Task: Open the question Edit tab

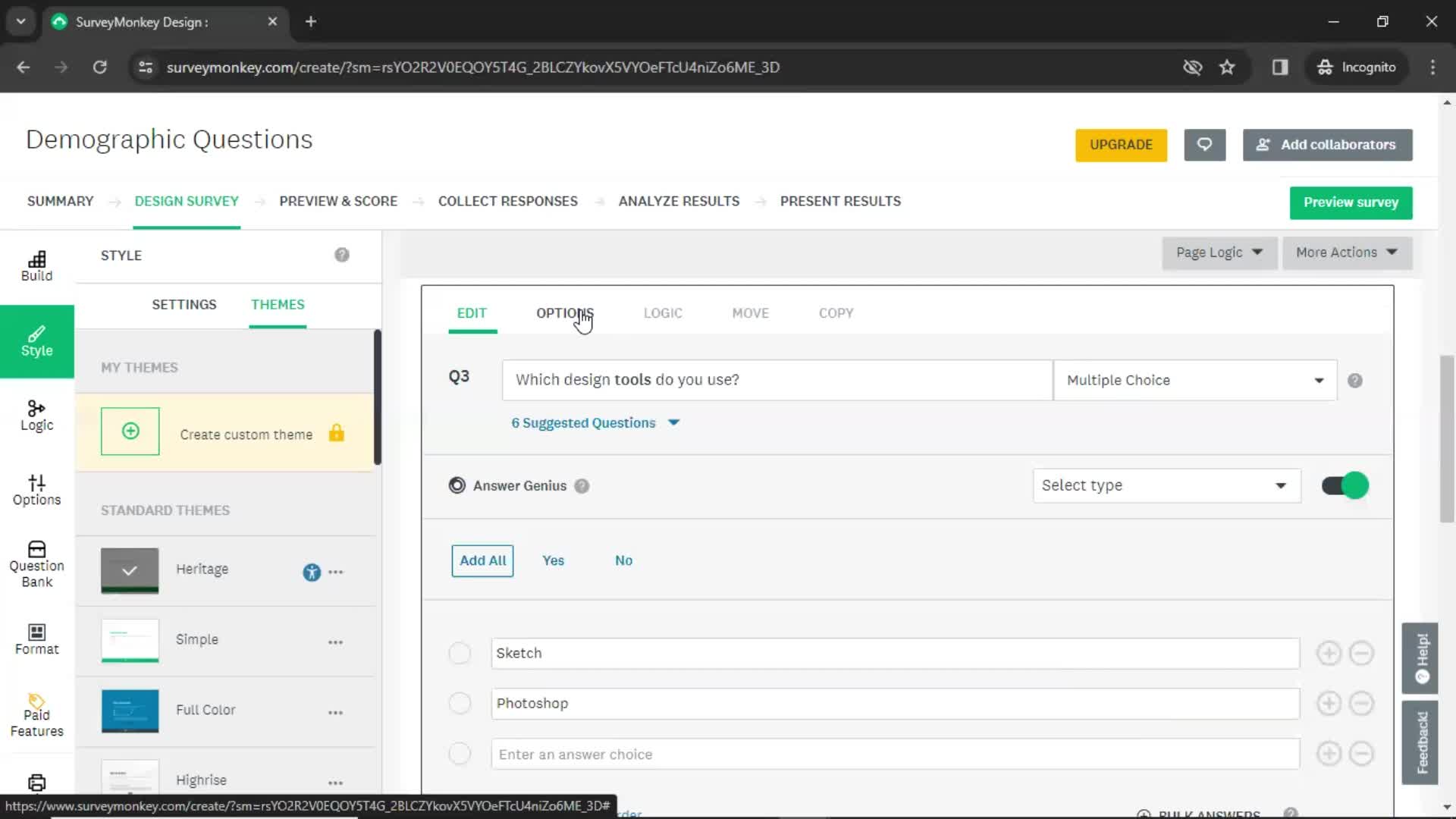Action: pos(472,313)
